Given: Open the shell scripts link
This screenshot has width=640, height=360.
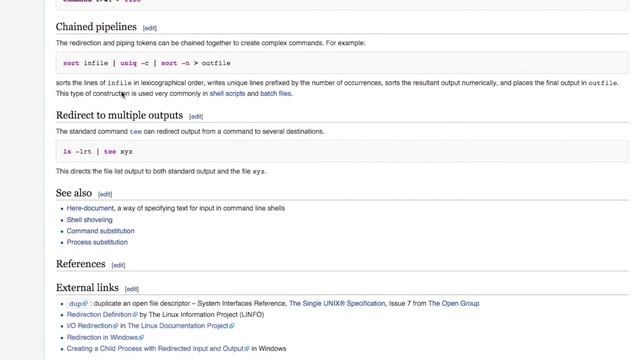Looking at the screenshot, I should click(x=227, y=93).
